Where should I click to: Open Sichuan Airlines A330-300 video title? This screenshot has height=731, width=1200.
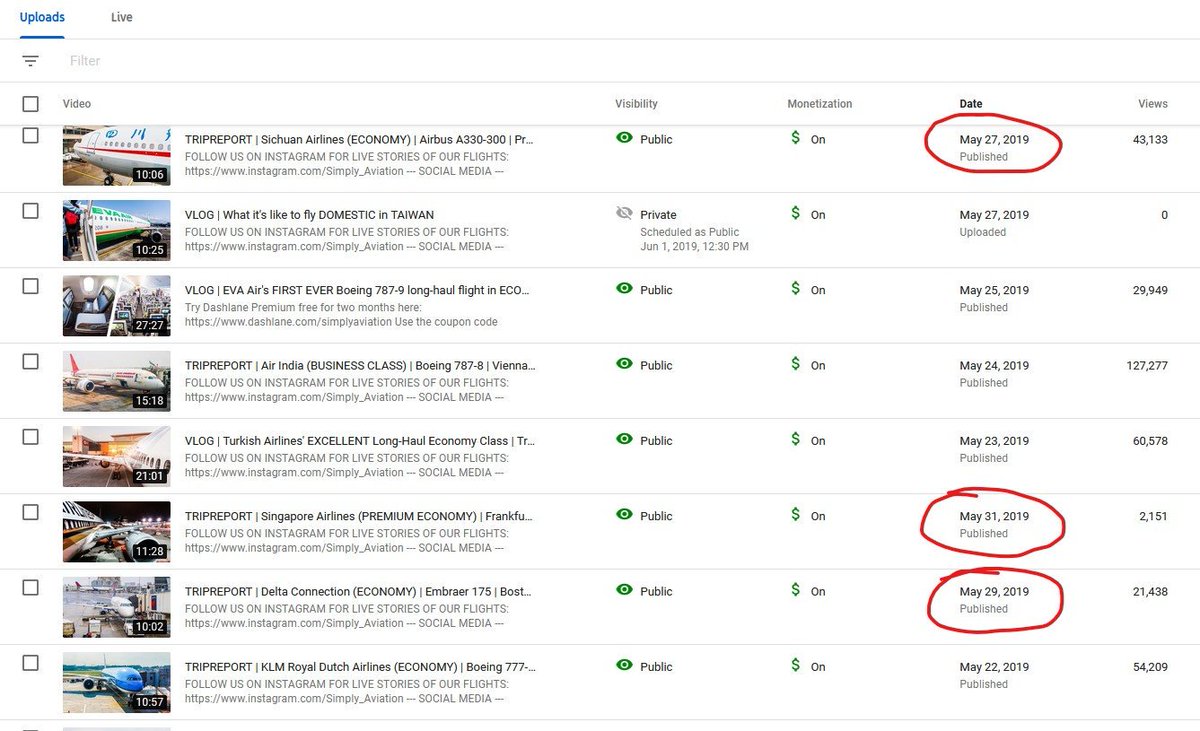click(x=359, y=140)
